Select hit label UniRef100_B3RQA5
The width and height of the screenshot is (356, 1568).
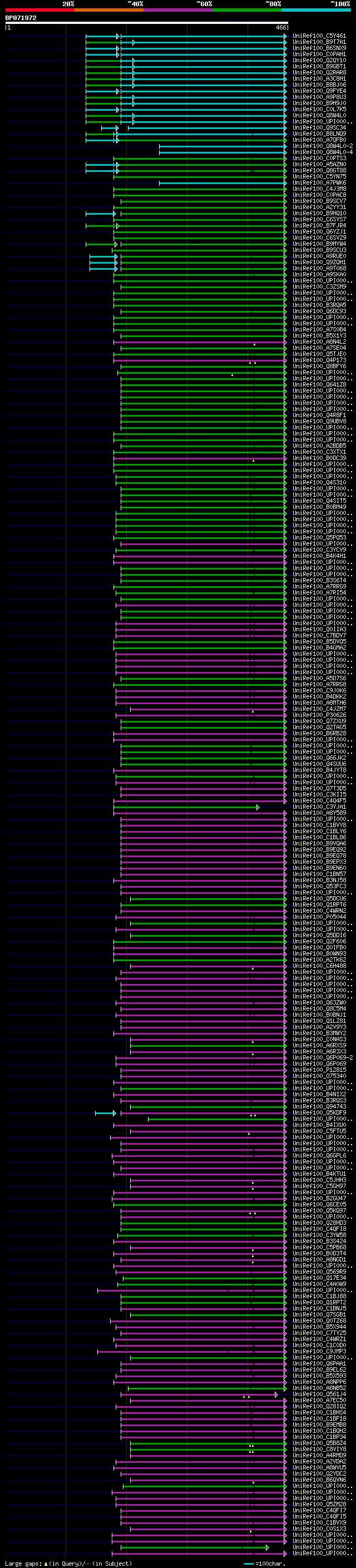[x=319, y=305]
